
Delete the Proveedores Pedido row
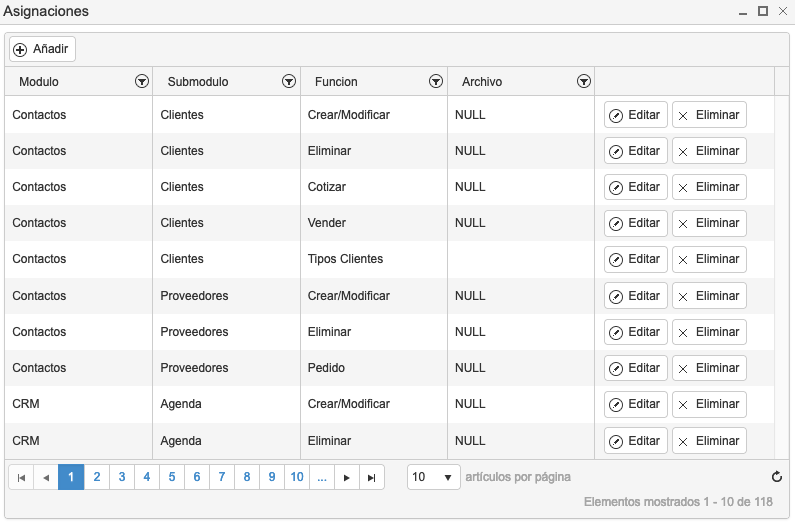tap(709, 368)
